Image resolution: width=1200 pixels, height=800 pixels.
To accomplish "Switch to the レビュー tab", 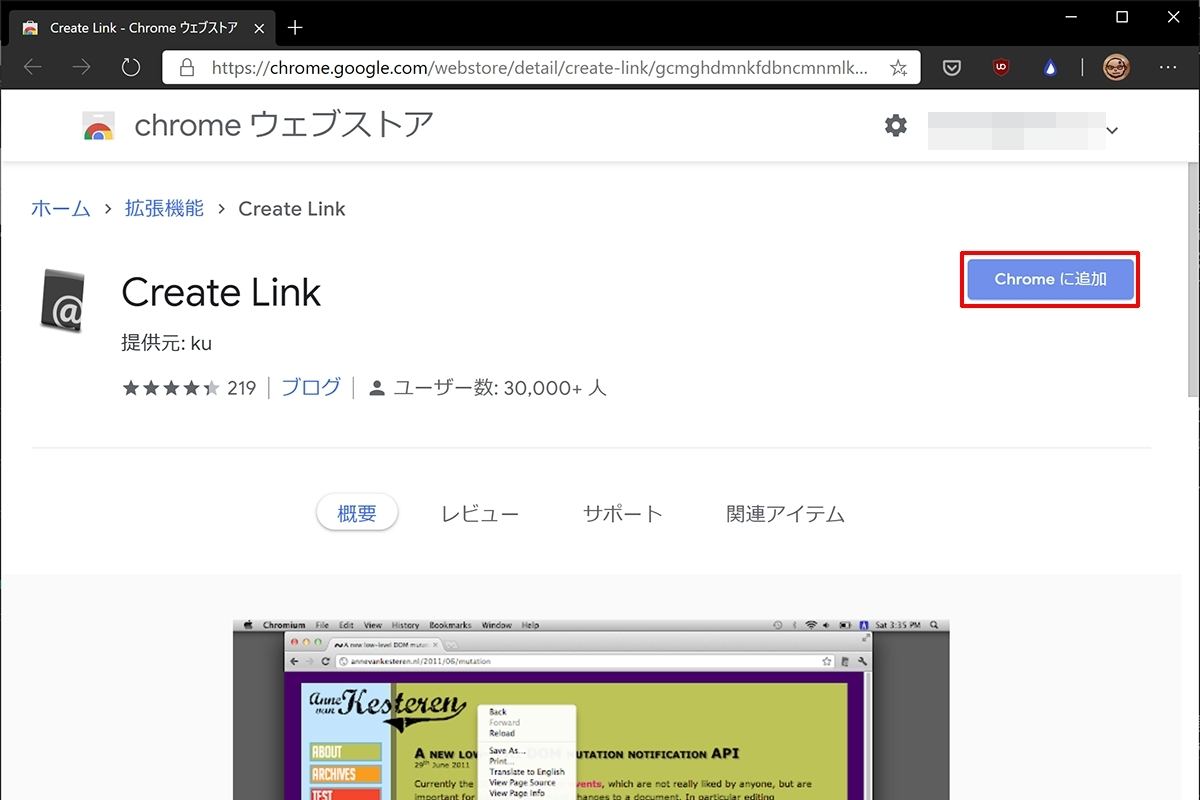I will tap(480, 514).
